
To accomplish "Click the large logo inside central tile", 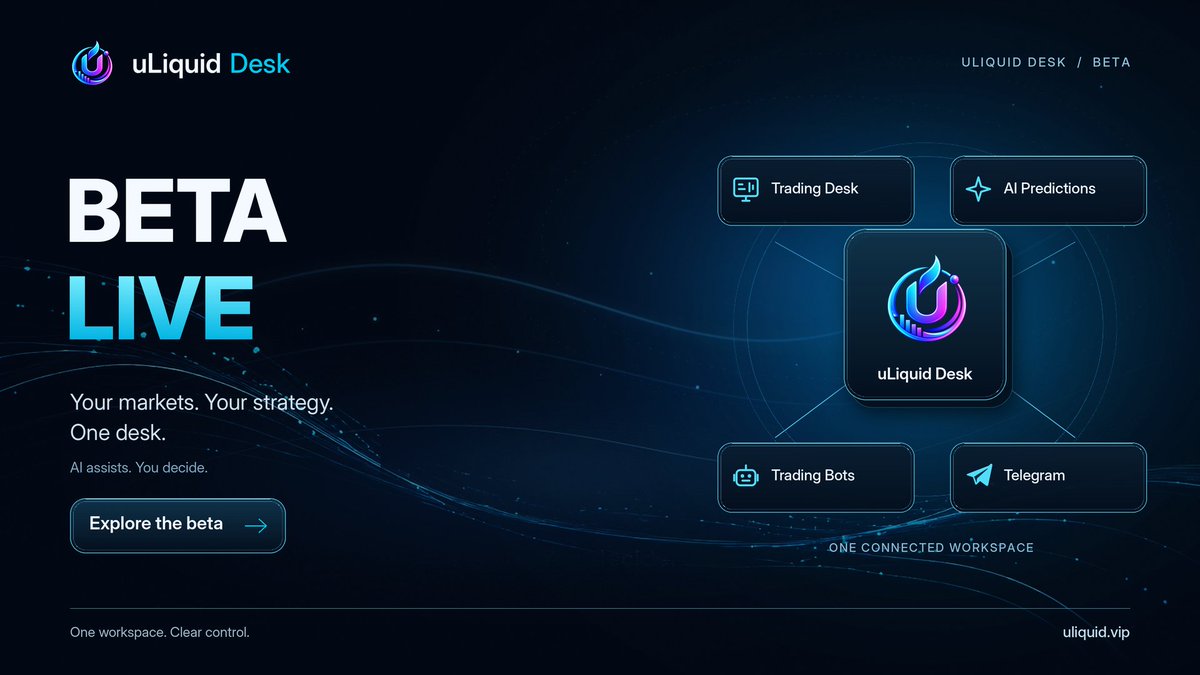I will coord(925,300).
